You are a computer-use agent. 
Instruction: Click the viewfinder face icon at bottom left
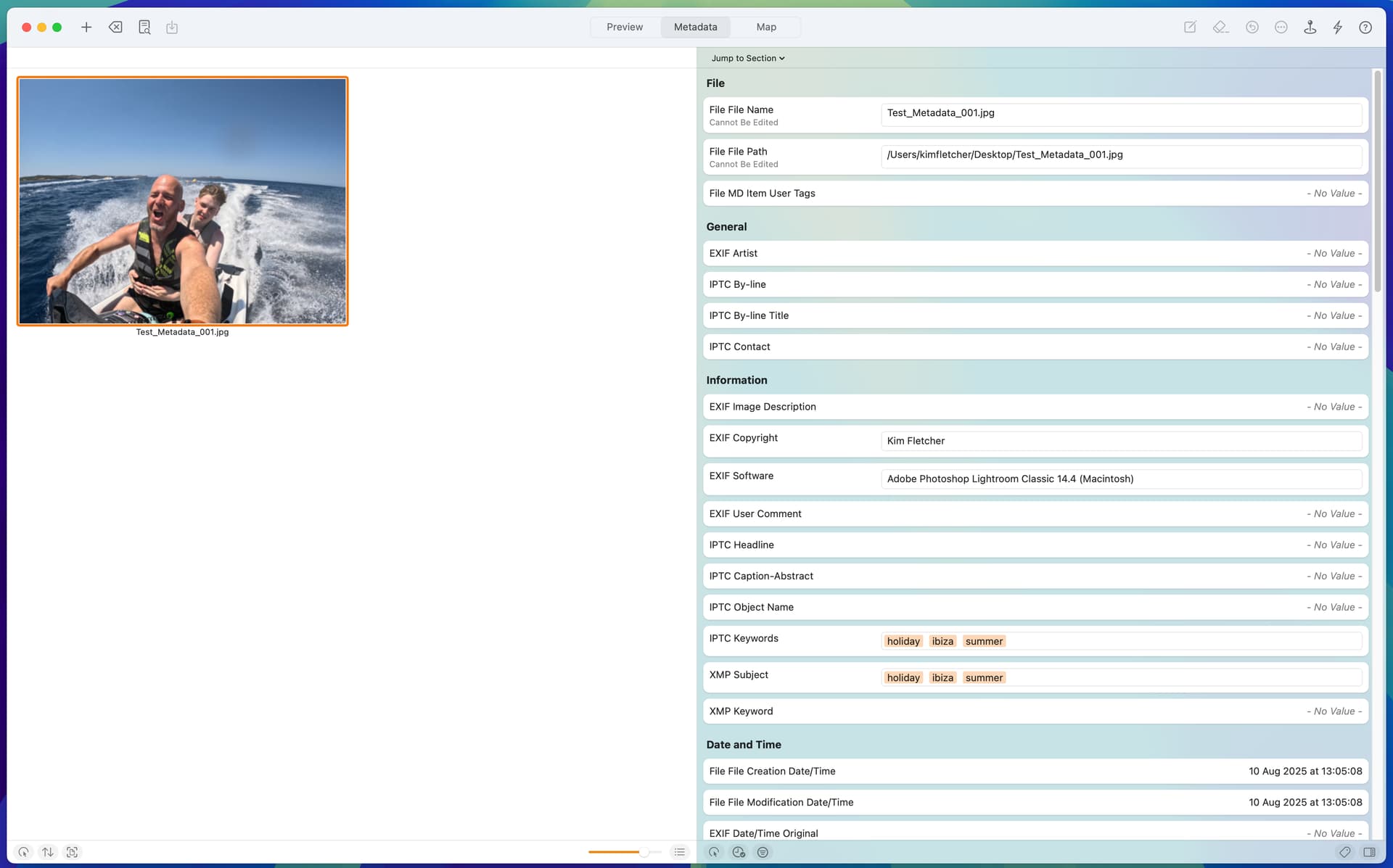pos(72,852)
